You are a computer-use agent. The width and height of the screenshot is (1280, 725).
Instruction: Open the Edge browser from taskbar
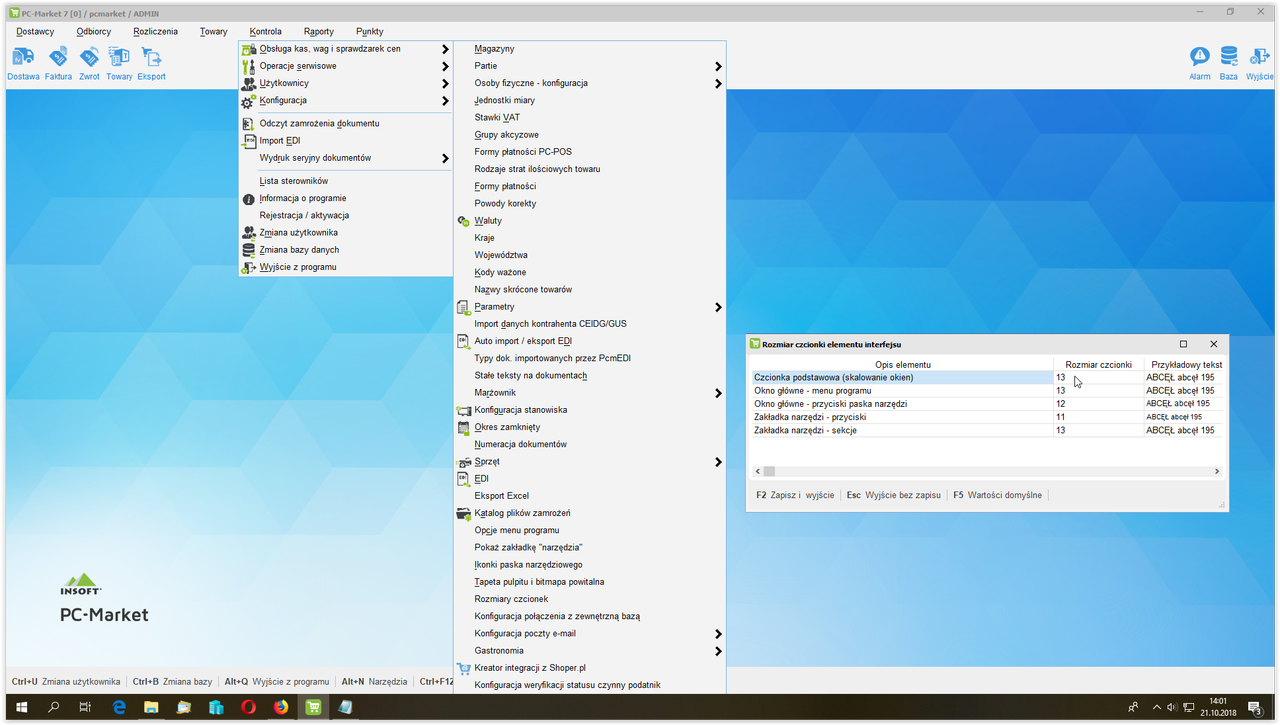pyautogui.click(x=119, y=707)
